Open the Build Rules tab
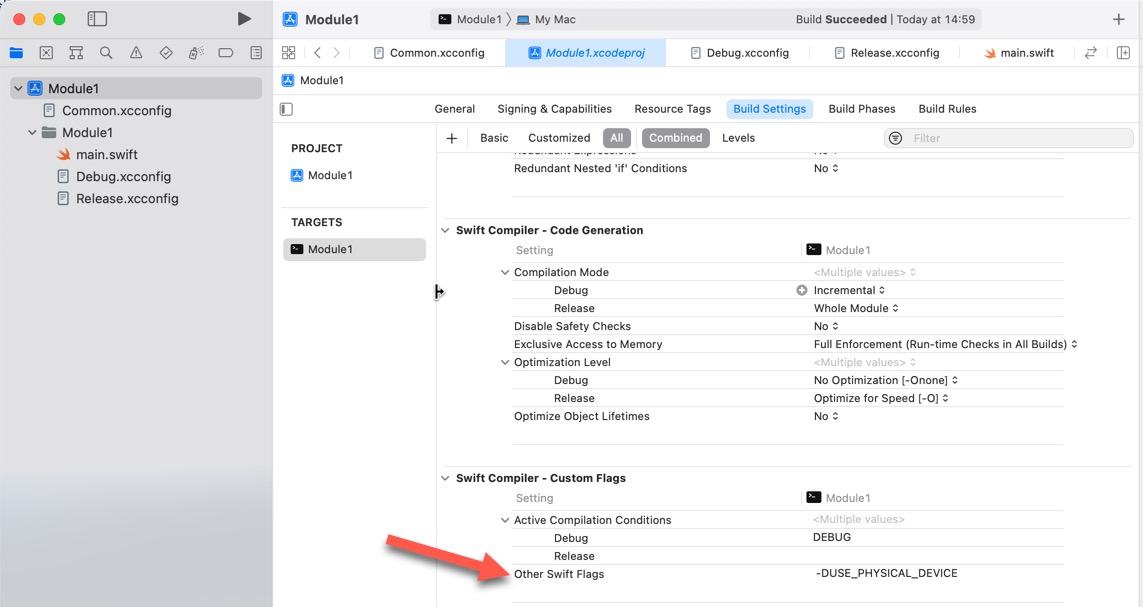This screenshot has width=1143, height=607. coord(947,109)
